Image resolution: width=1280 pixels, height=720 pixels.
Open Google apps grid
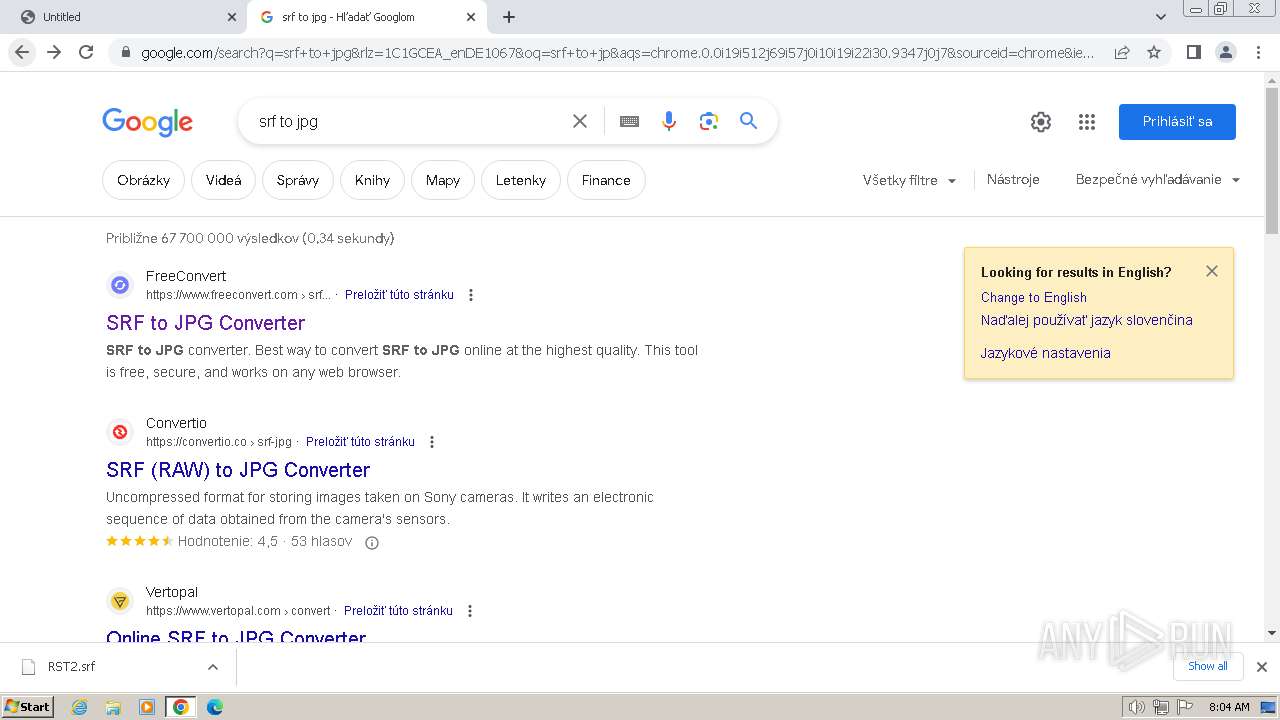point(1087,122)
